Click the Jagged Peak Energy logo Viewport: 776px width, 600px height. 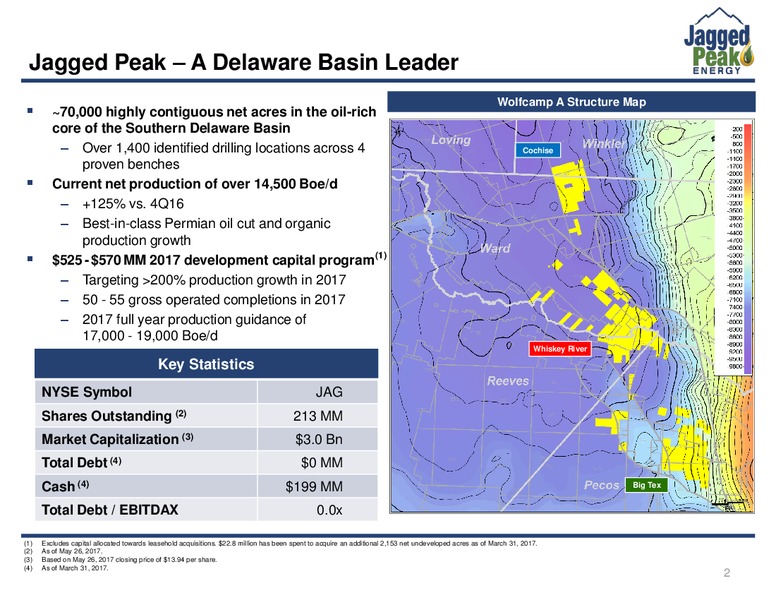click(720, 42)
